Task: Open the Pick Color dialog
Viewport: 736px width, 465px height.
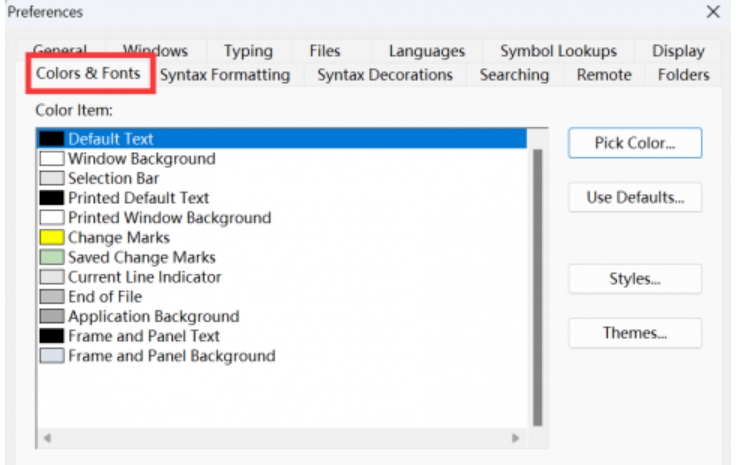Action: tap(634, 143)
